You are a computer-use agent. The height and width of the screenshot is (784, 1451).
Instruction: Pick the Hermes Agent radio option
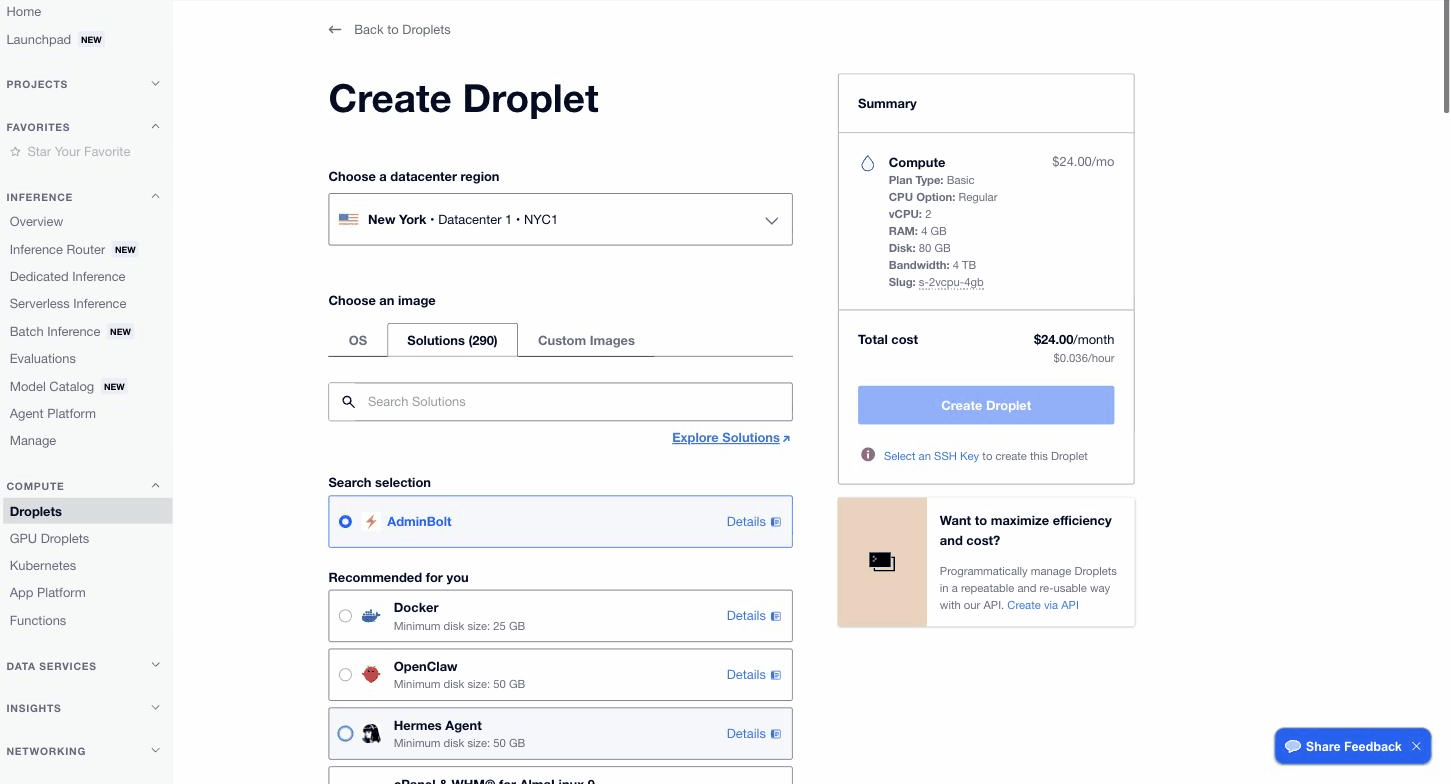click(x=345, y=734)
